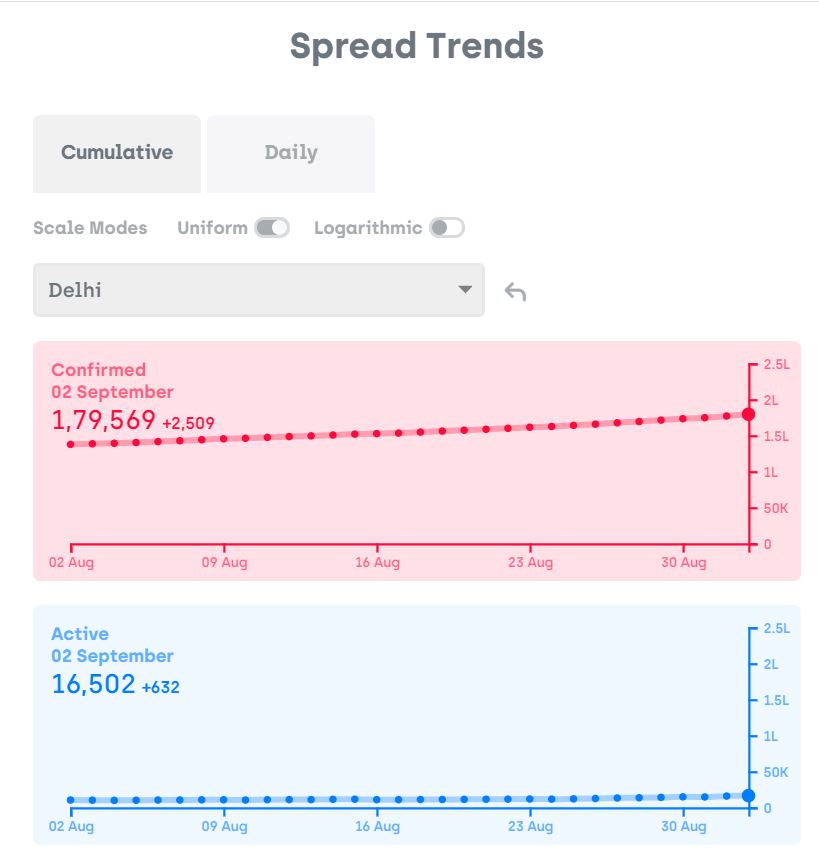Click the dropdown arrow in Delhi selector
The image size is (819, 848).
tap(464, 290)
